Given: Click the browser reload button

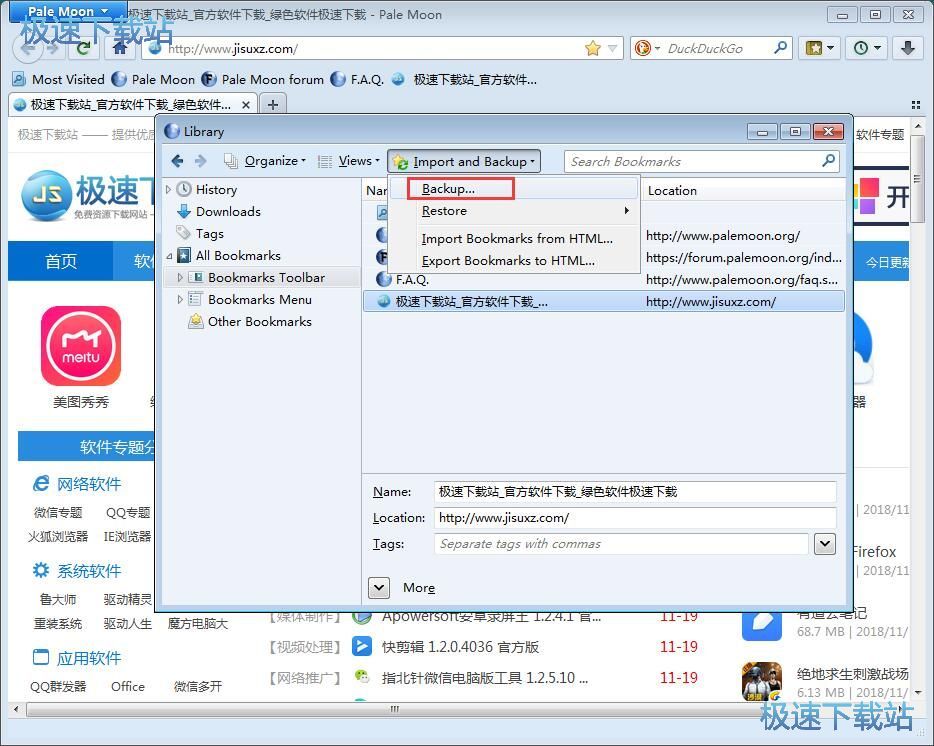Looking at the screenshot, I should tap(84, 48).
